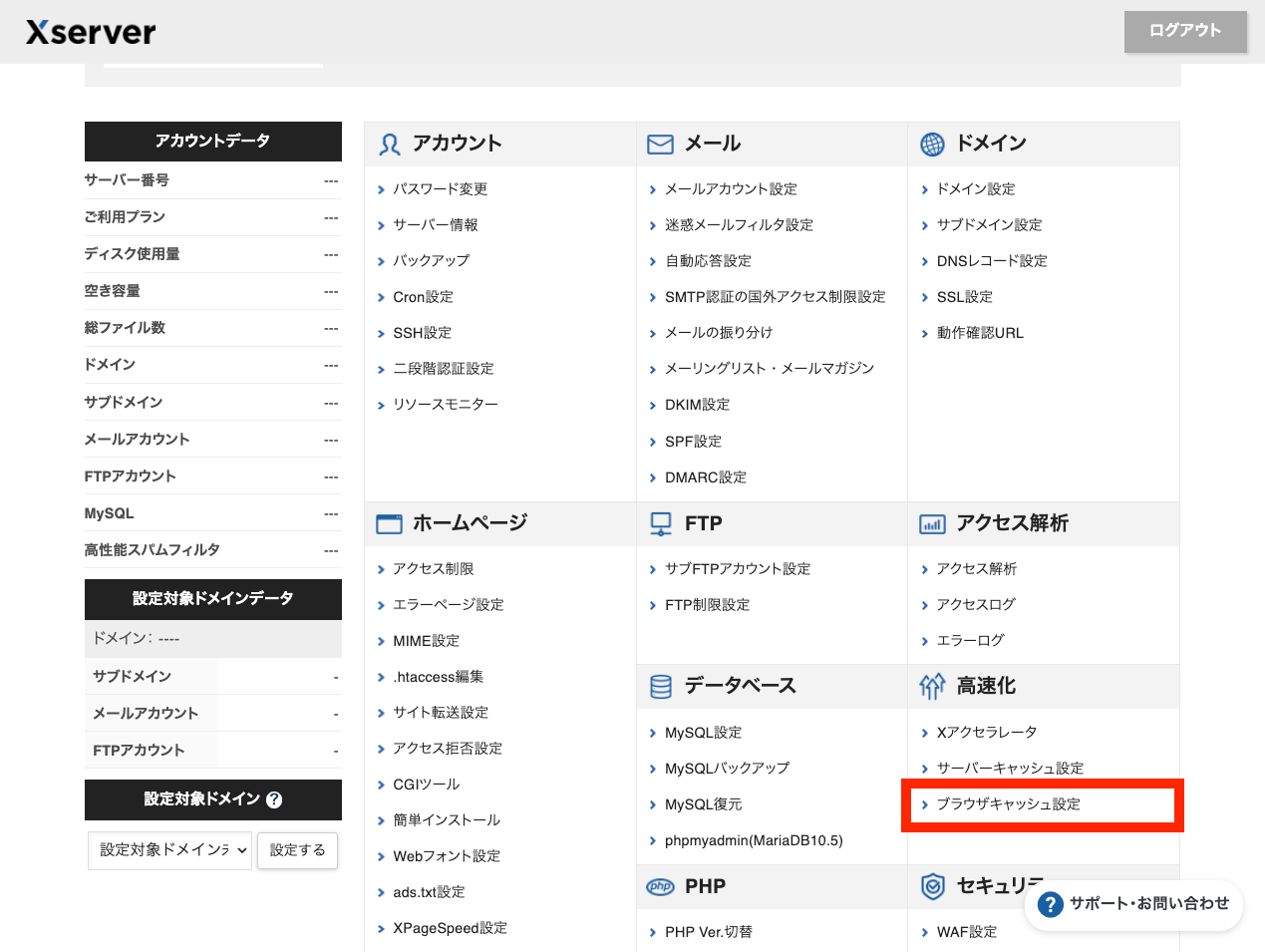Viewport: 1265px width, 952px height.
Task: Click the データベース section database icon
Action: [x=661, y=687]
